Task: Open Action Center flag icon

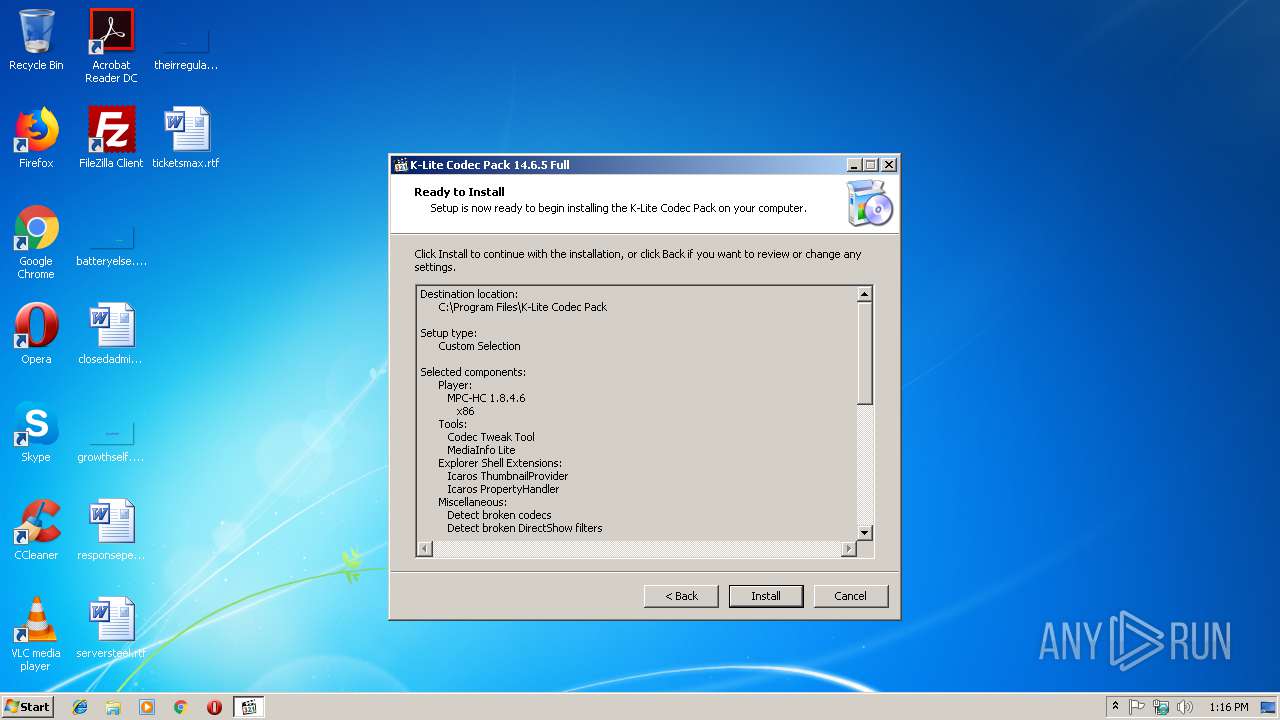Action: click(x=1137, y=707)
